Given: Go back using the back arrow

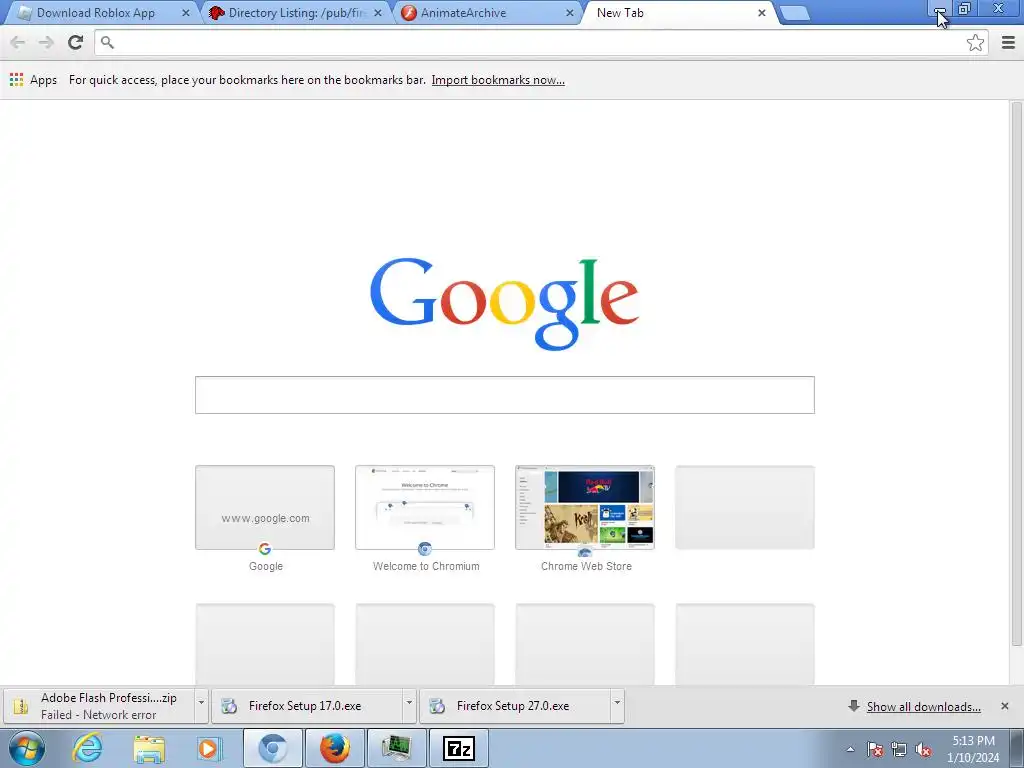Looking at the screenshot, I should coord(18,42).
